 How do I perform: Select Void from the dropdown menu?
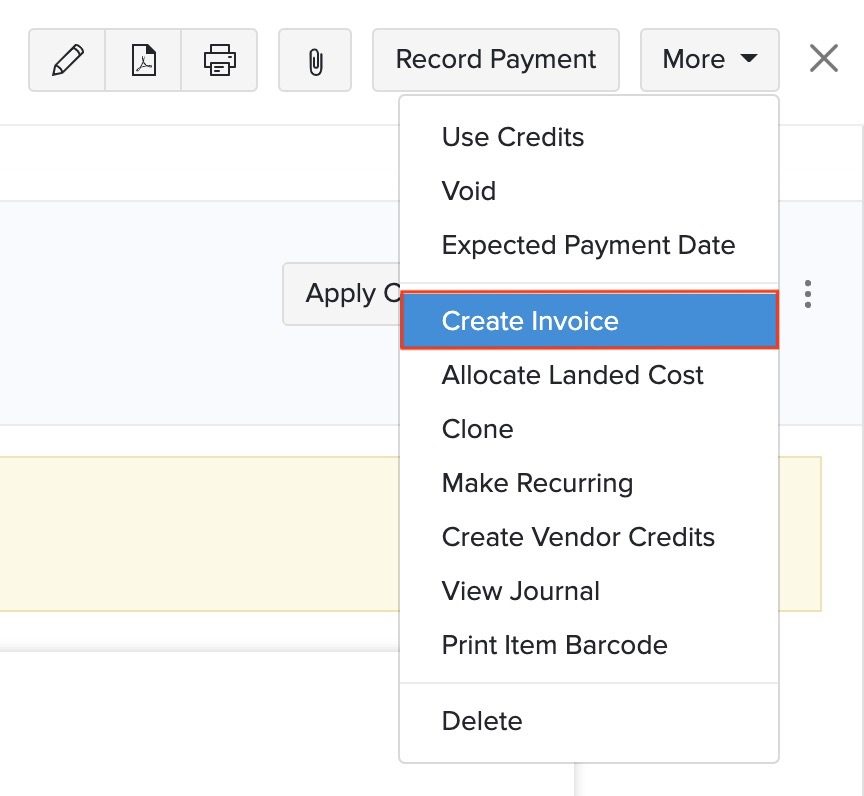(468, 191)
